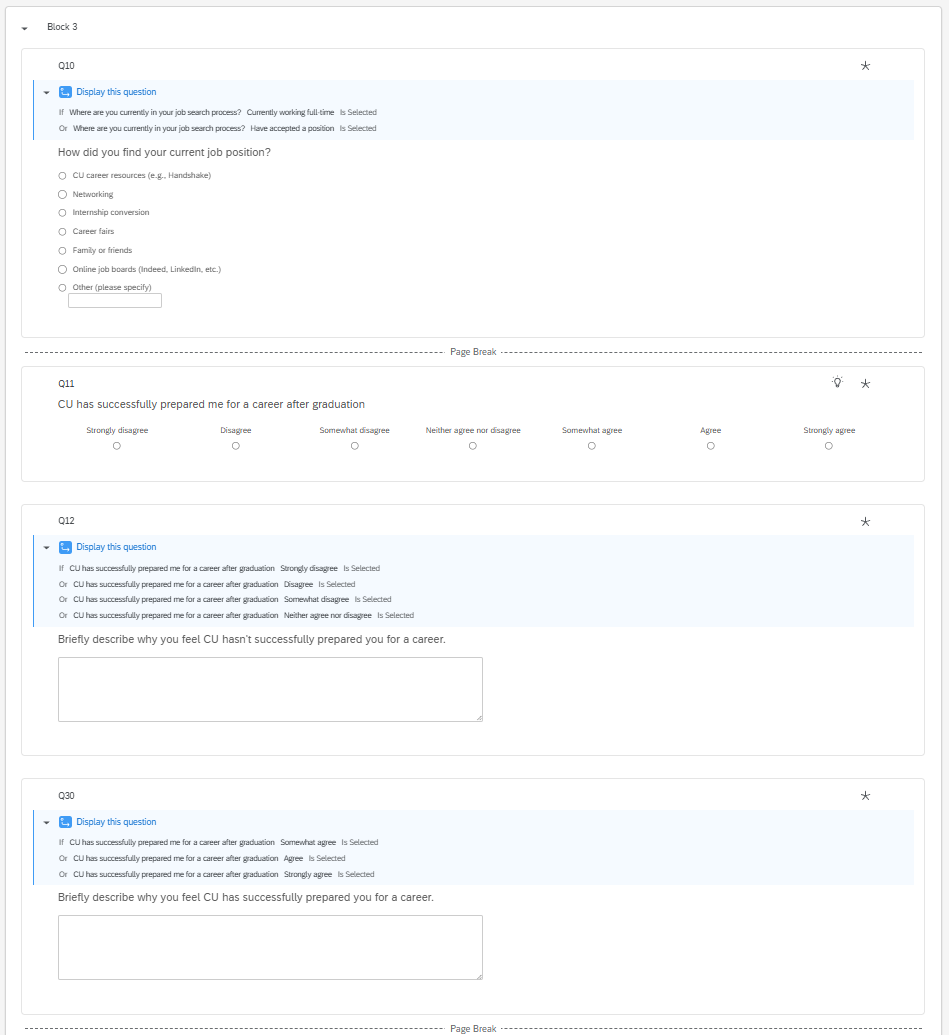
Task: Collapse Q10's display logic panel chevron
Action: point(44,91)
